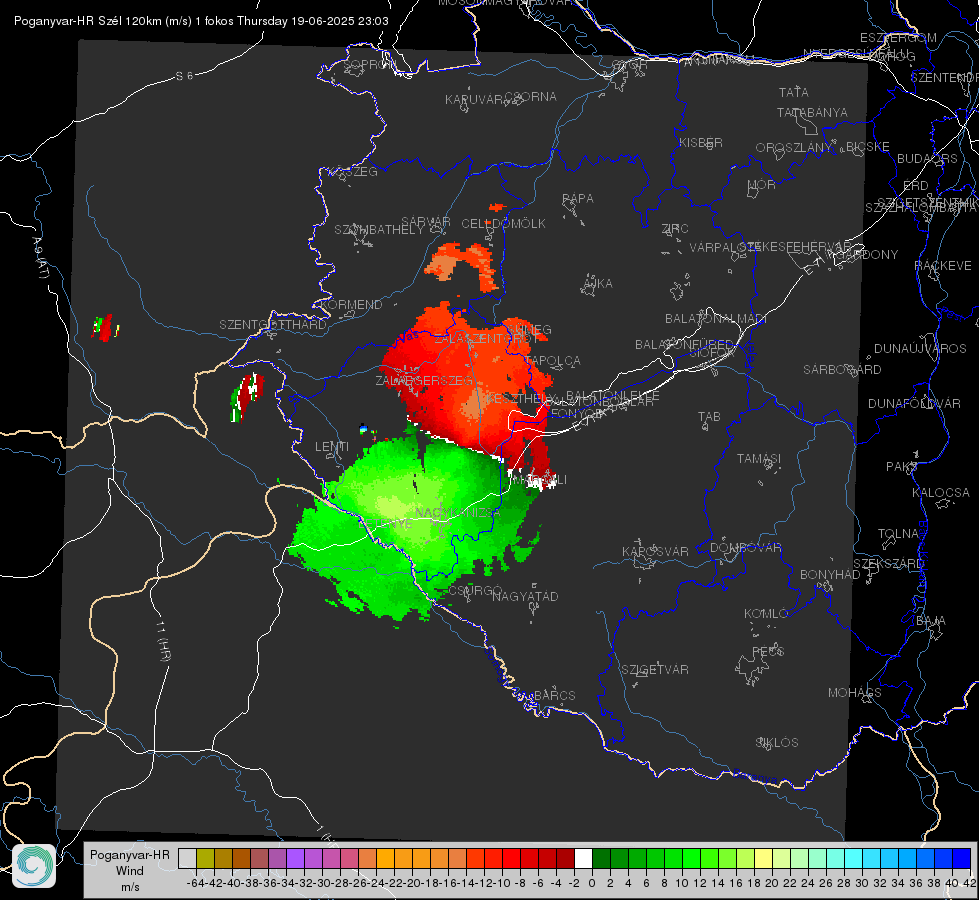Viewport: 979px width, 900px height.
Task: Click the '11 (HR)' road label
Action: 162,641
